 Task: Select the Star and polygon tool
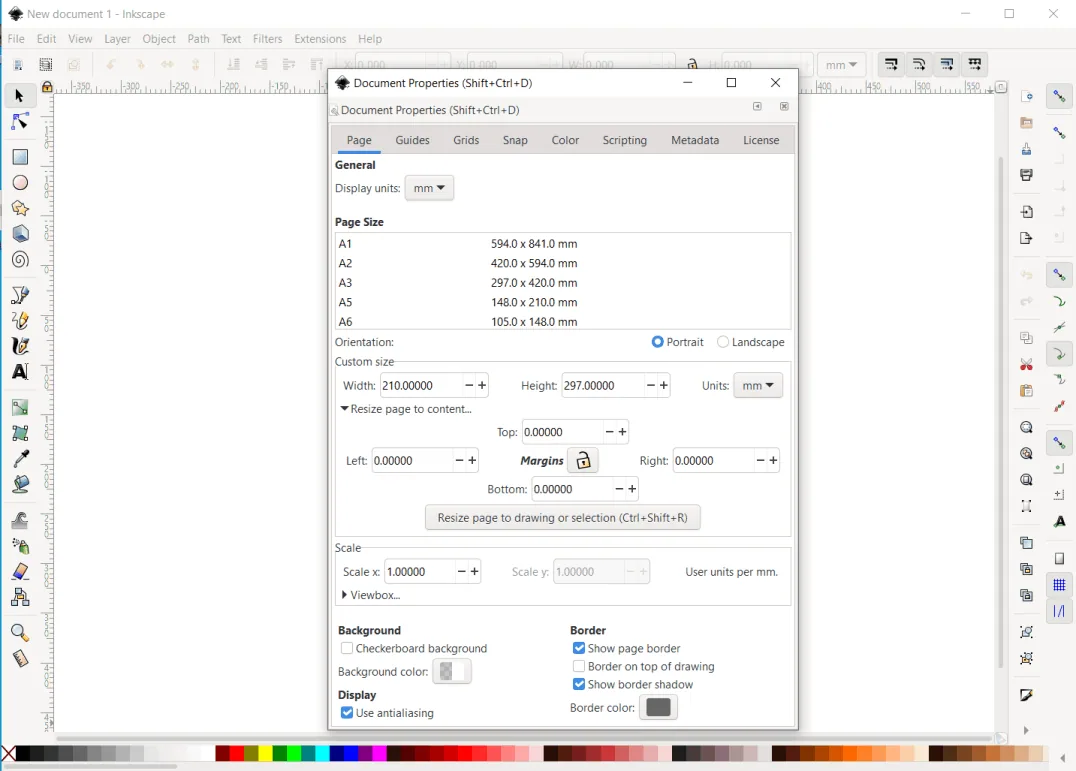[20, 209]
